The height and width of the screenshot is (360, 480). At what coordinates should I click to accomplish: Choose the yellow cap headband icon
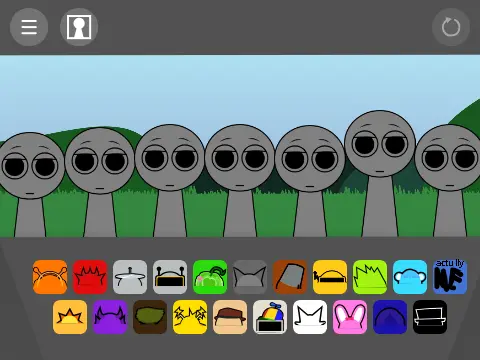tap(330, 277)
